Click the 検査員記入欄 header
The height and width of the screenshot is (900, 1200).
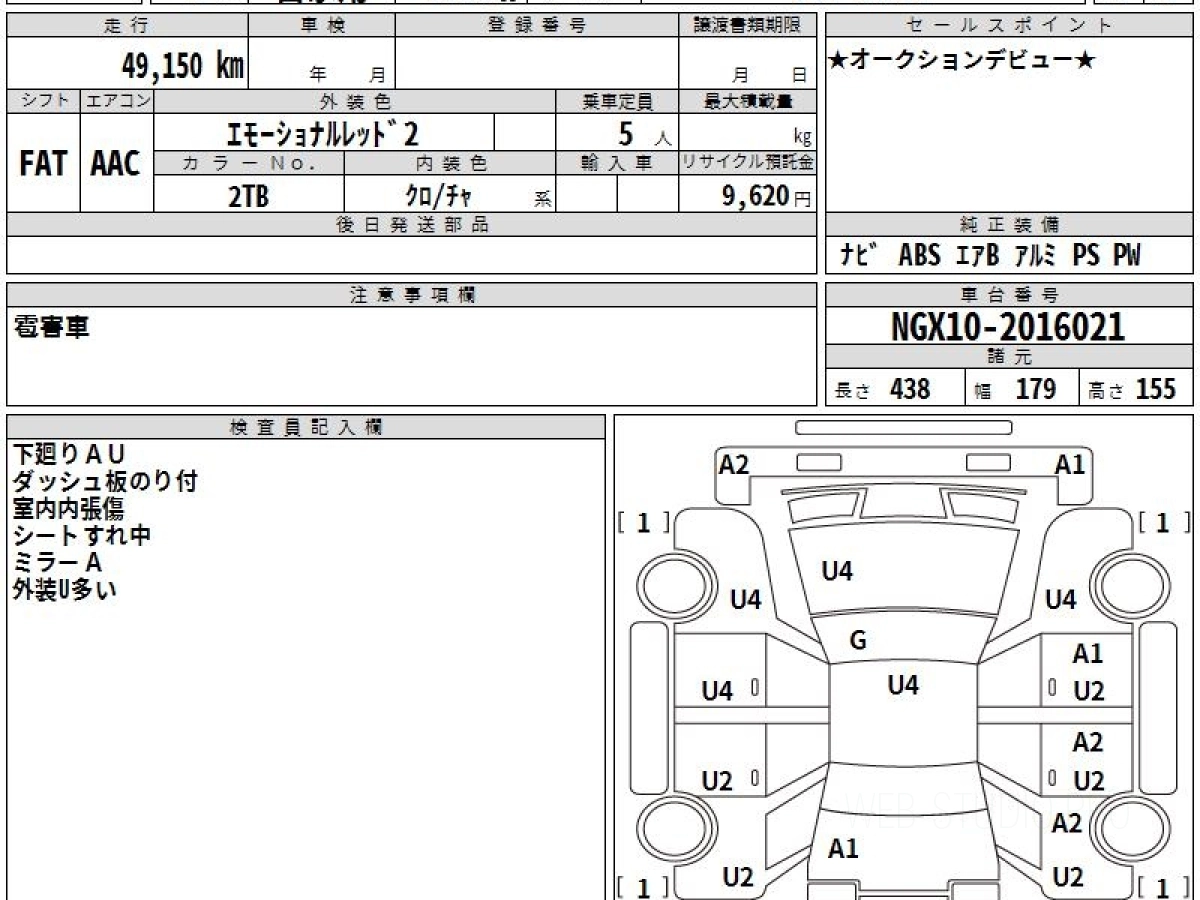click(306, 427)
